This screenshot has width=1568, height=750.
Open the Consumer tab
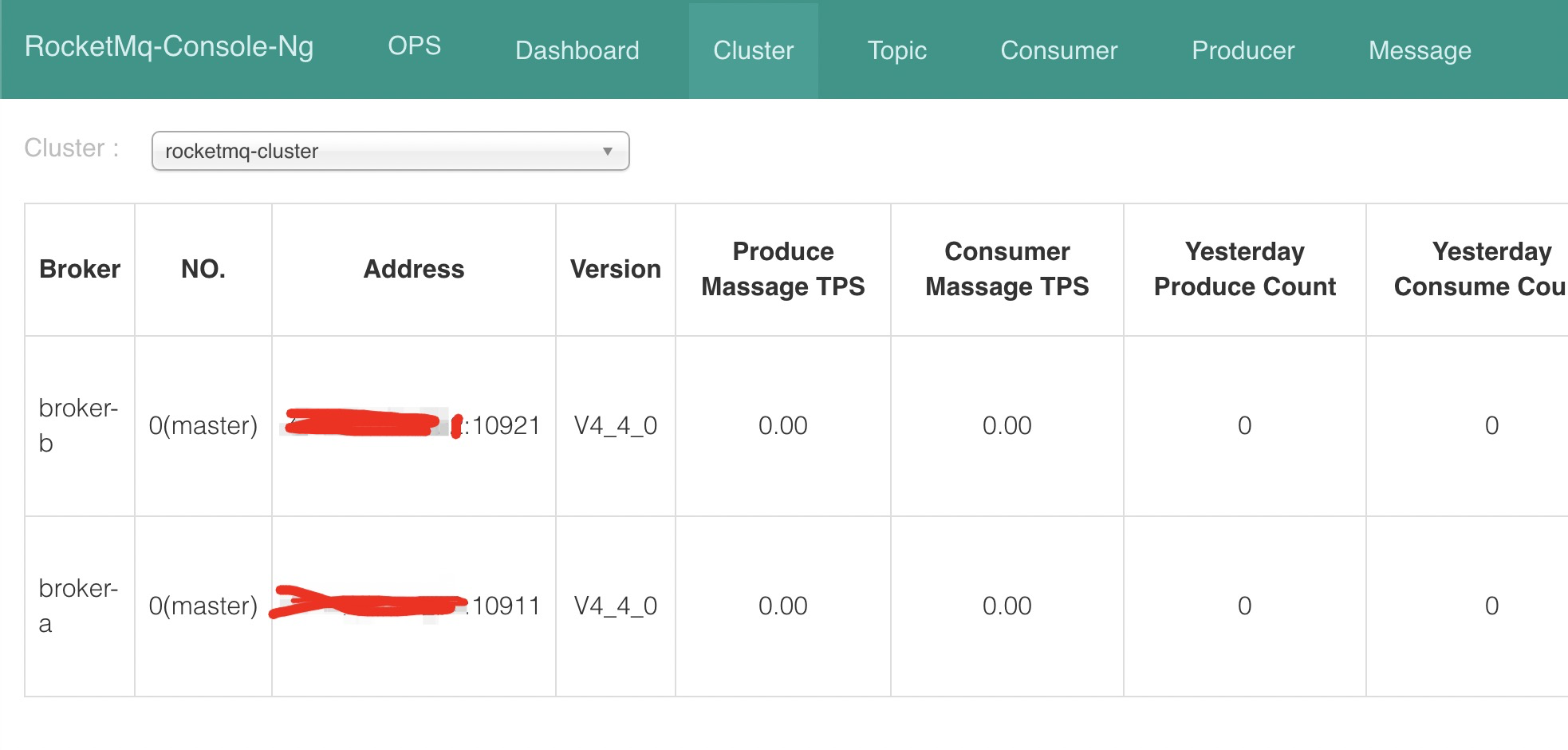pos(1058,50)
